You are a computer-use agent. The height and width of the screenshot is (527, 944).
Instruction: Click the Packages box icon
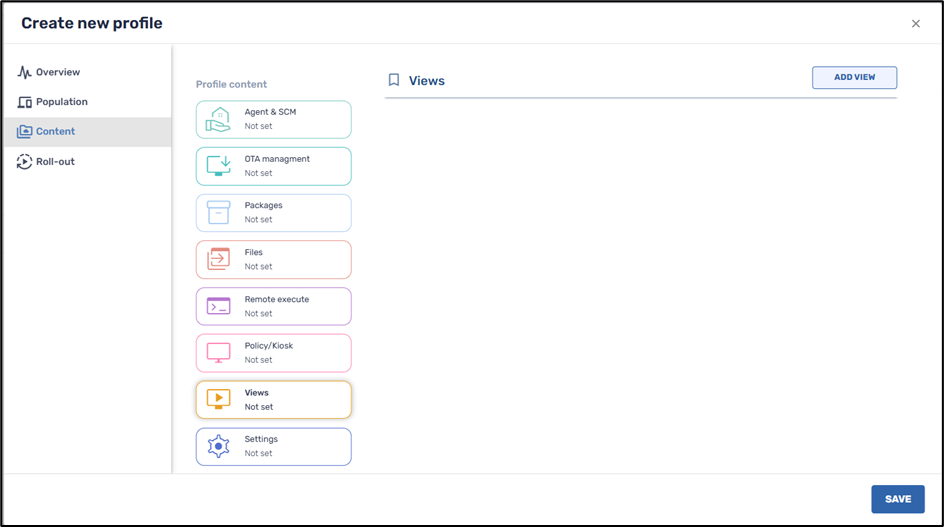(x=218, y=212)
